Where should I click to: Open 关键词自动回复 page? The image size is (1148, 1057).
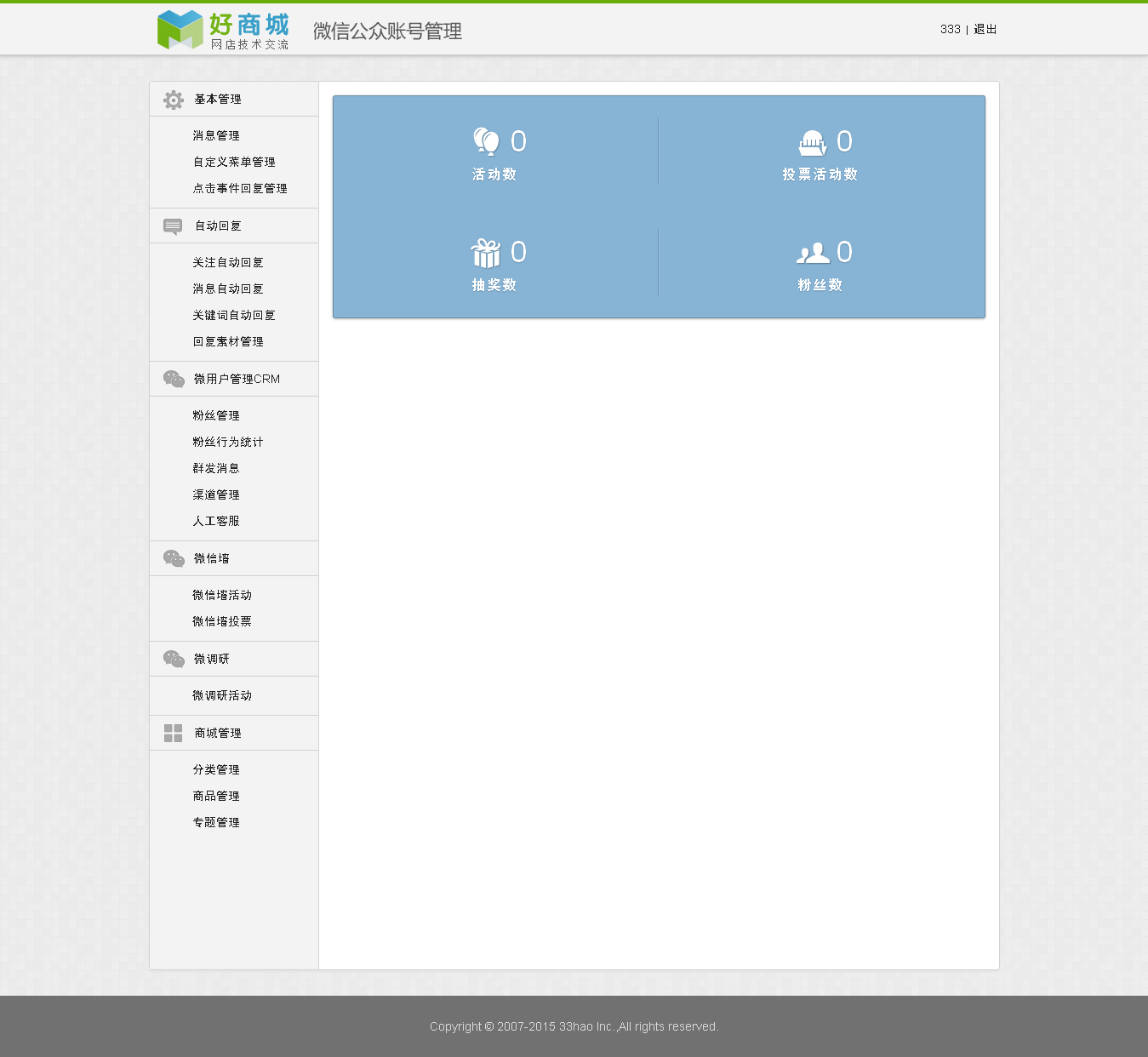coord(234,315)
